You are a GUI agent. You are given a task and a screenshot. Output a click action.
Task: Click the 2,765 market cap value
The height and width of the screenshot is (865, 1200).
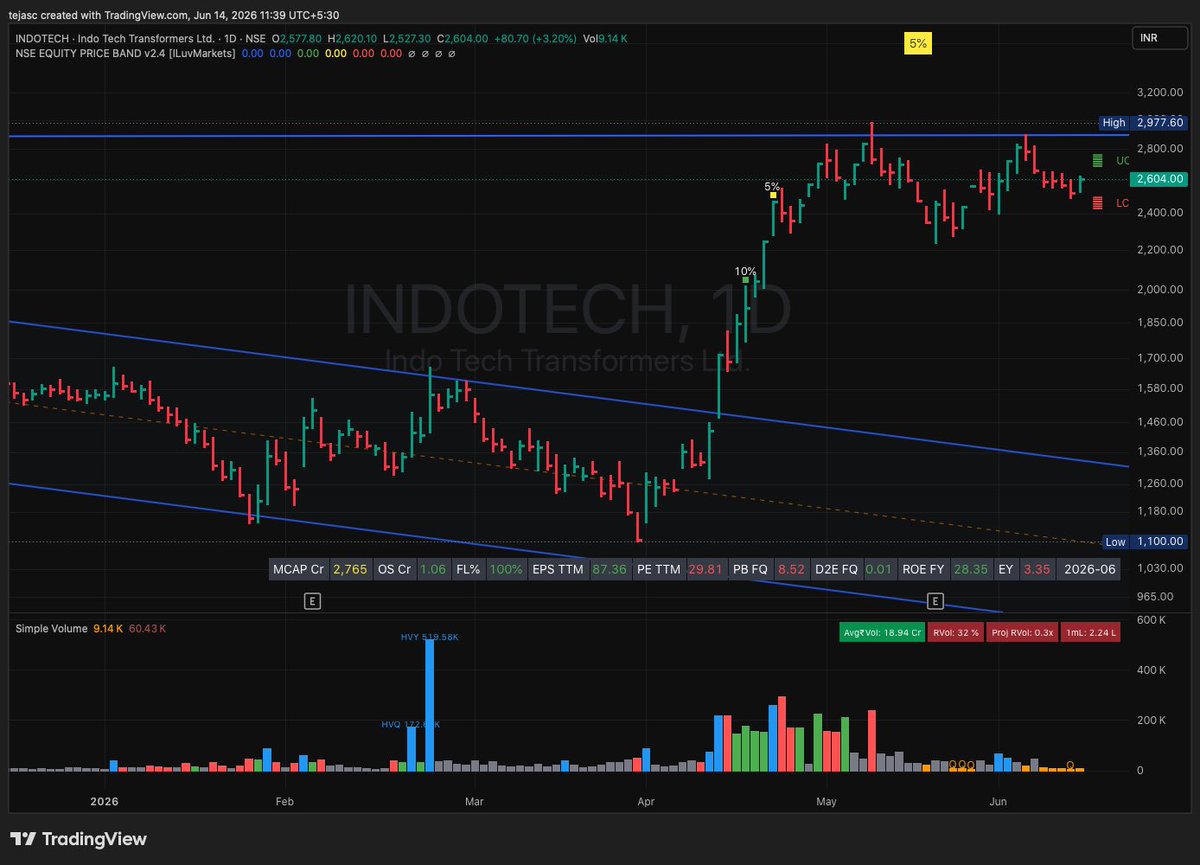[350, 569]
